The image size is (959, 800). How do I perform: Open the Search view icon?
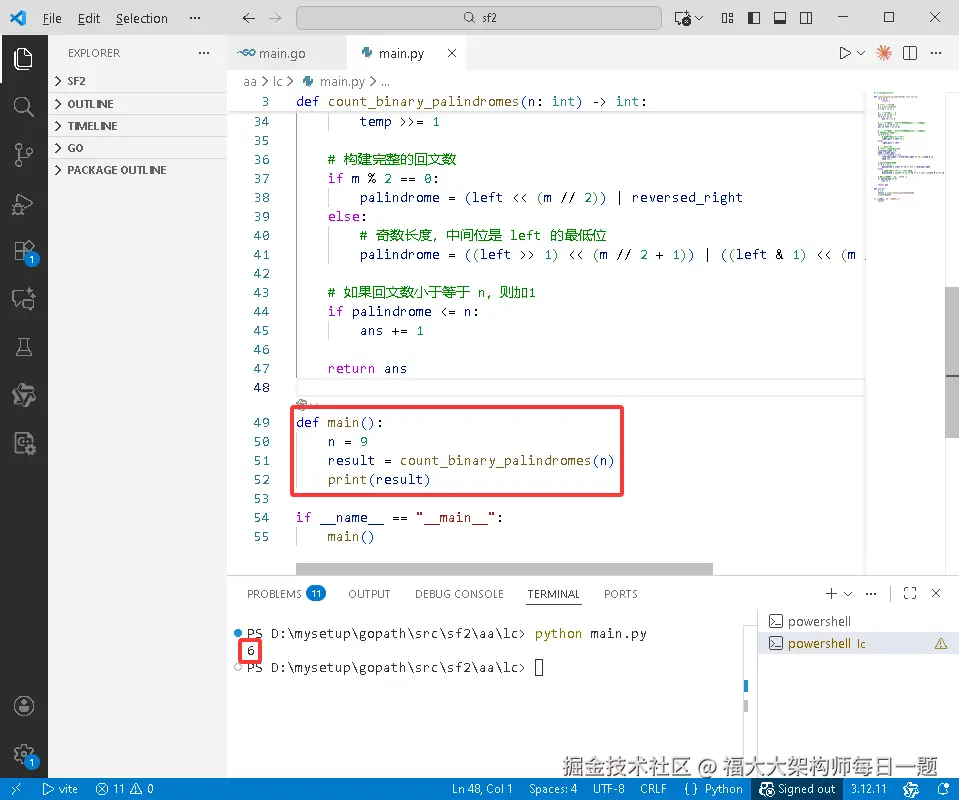[x=23, y=106]
